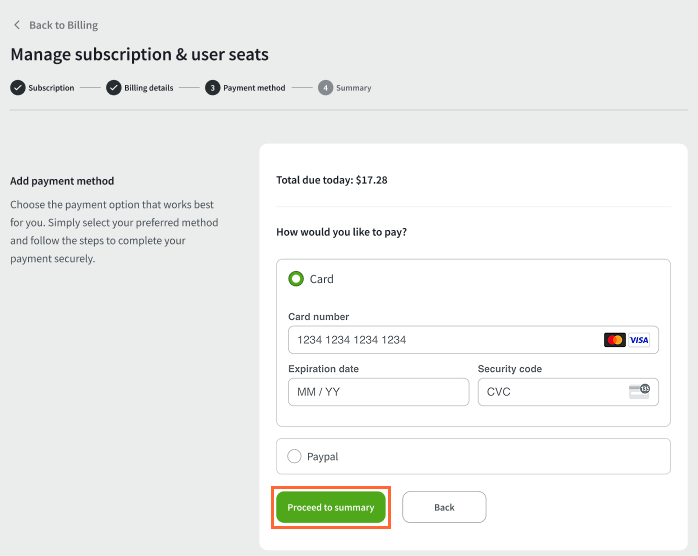Click the Subscription step checkmark icon

[18, 88]
